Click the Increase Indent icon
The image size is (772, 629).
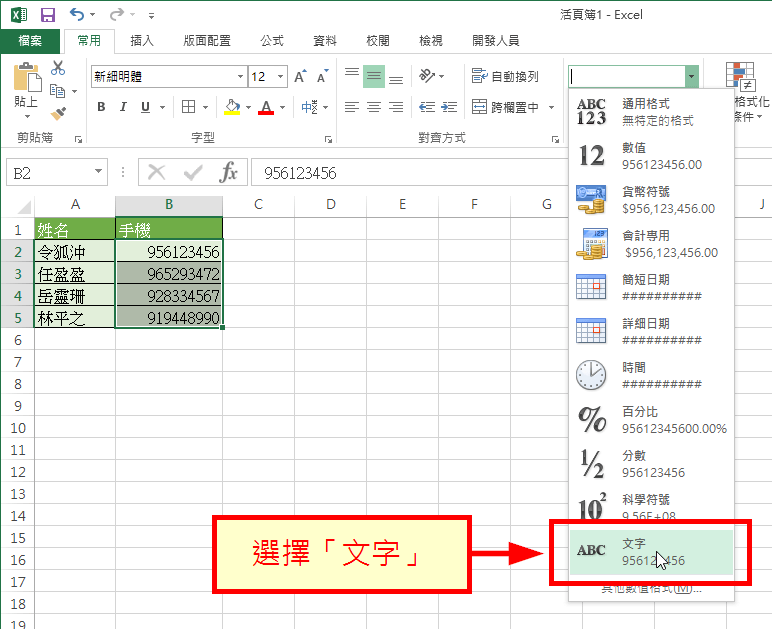coord(449,107)
